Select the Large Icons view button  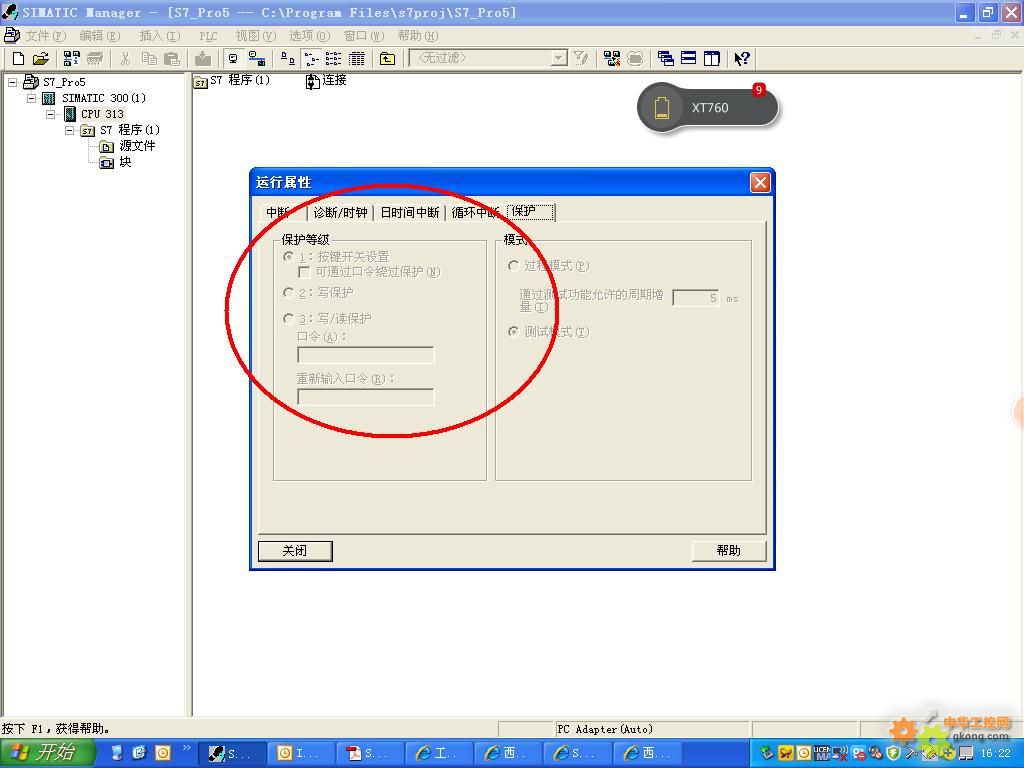(x=287, y=59)
